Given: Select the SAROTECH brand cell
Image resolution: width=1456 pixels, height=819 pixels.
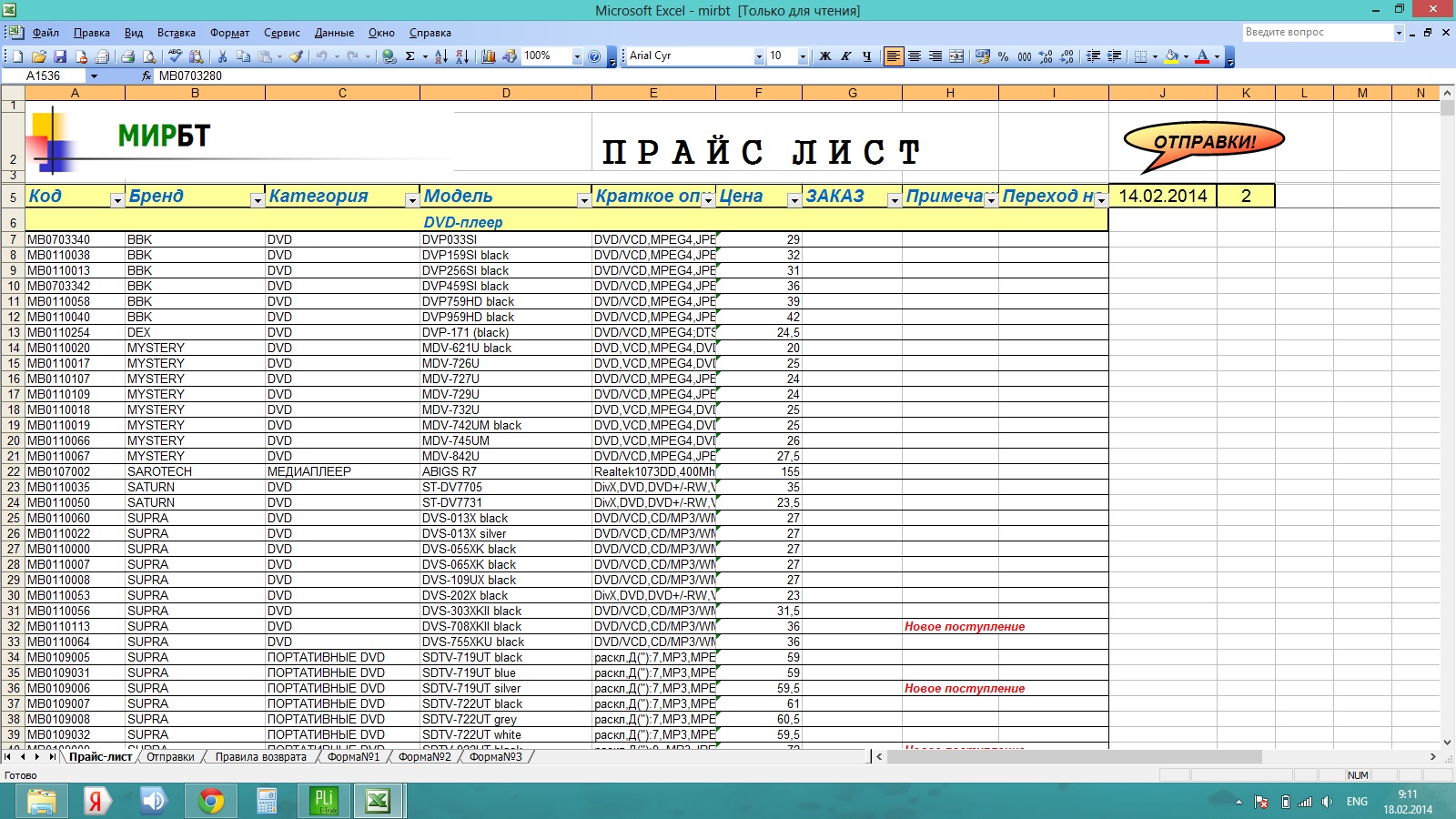Looking at the screenshot, I should 195,471.
